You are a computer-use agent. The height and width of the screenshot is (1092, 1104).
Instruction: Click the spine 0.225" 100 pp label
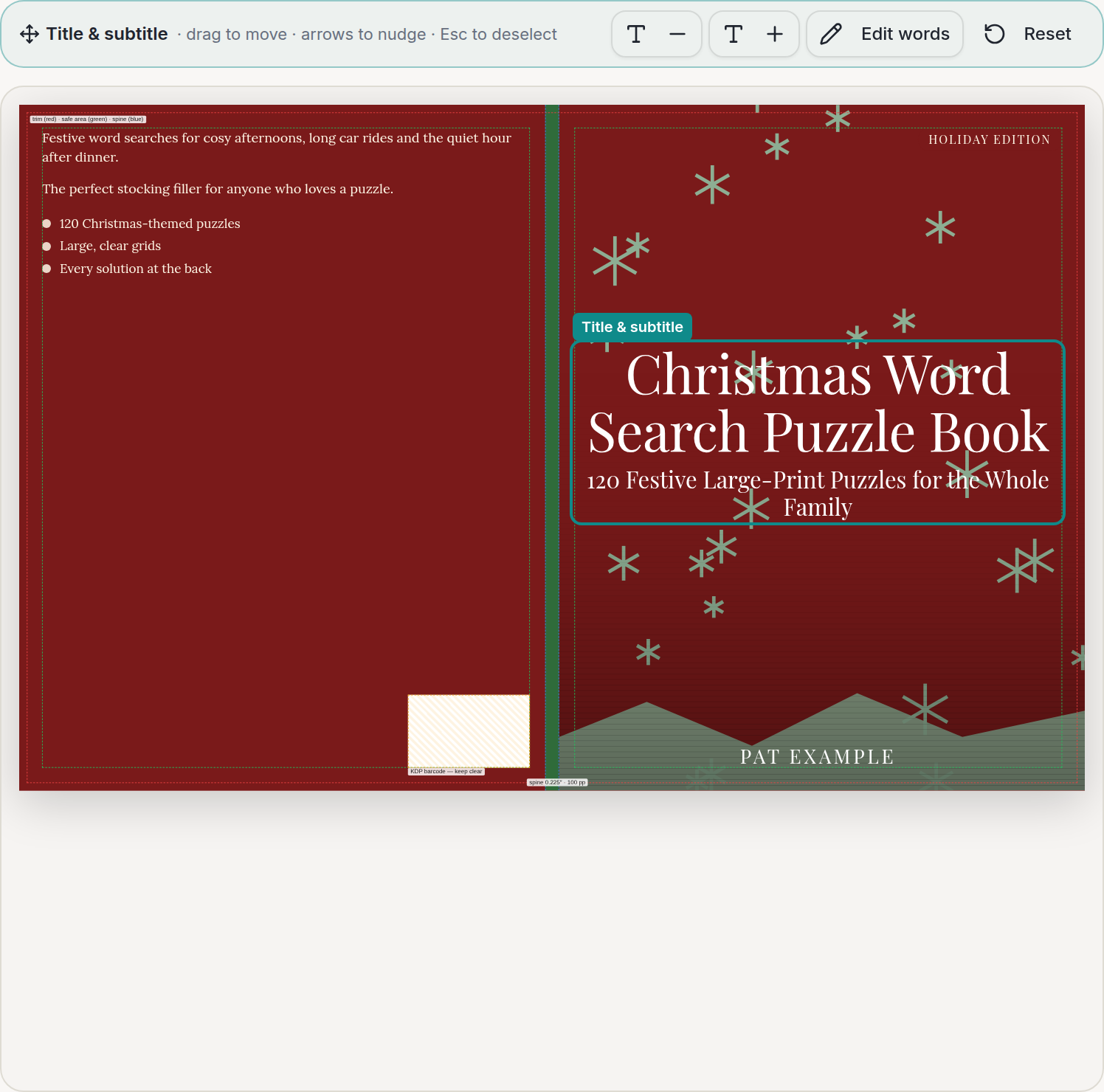557,782
